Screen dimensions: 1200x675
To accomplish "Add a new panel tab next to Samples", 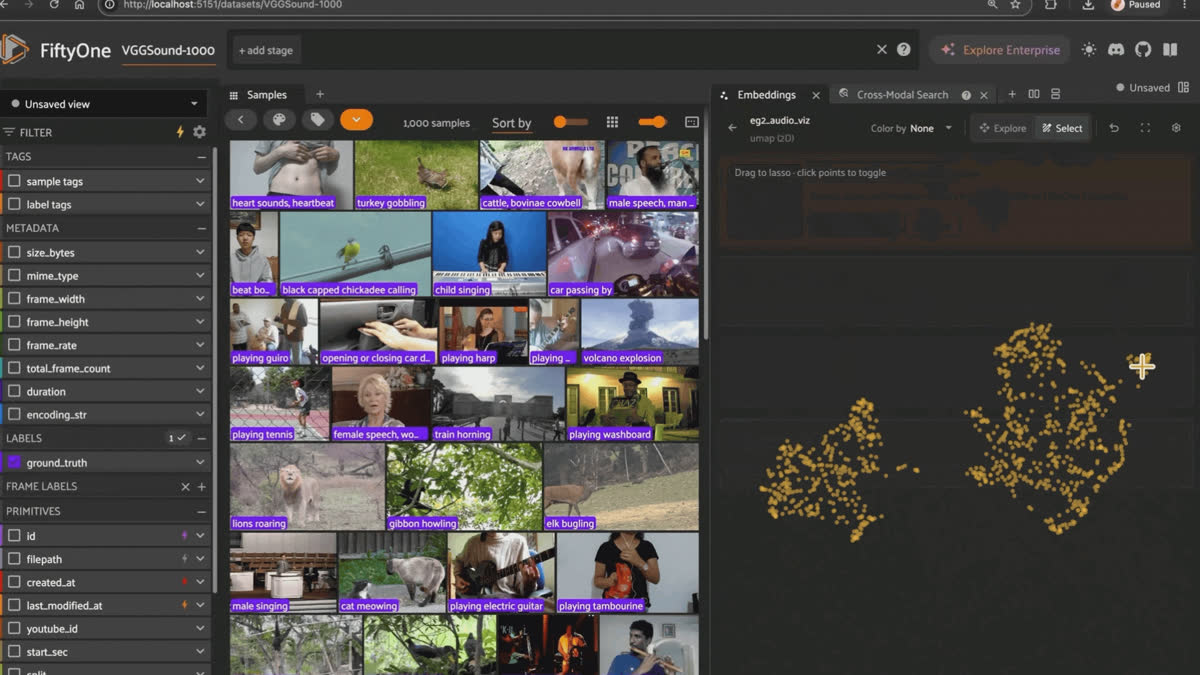I will tap(320, 94).
